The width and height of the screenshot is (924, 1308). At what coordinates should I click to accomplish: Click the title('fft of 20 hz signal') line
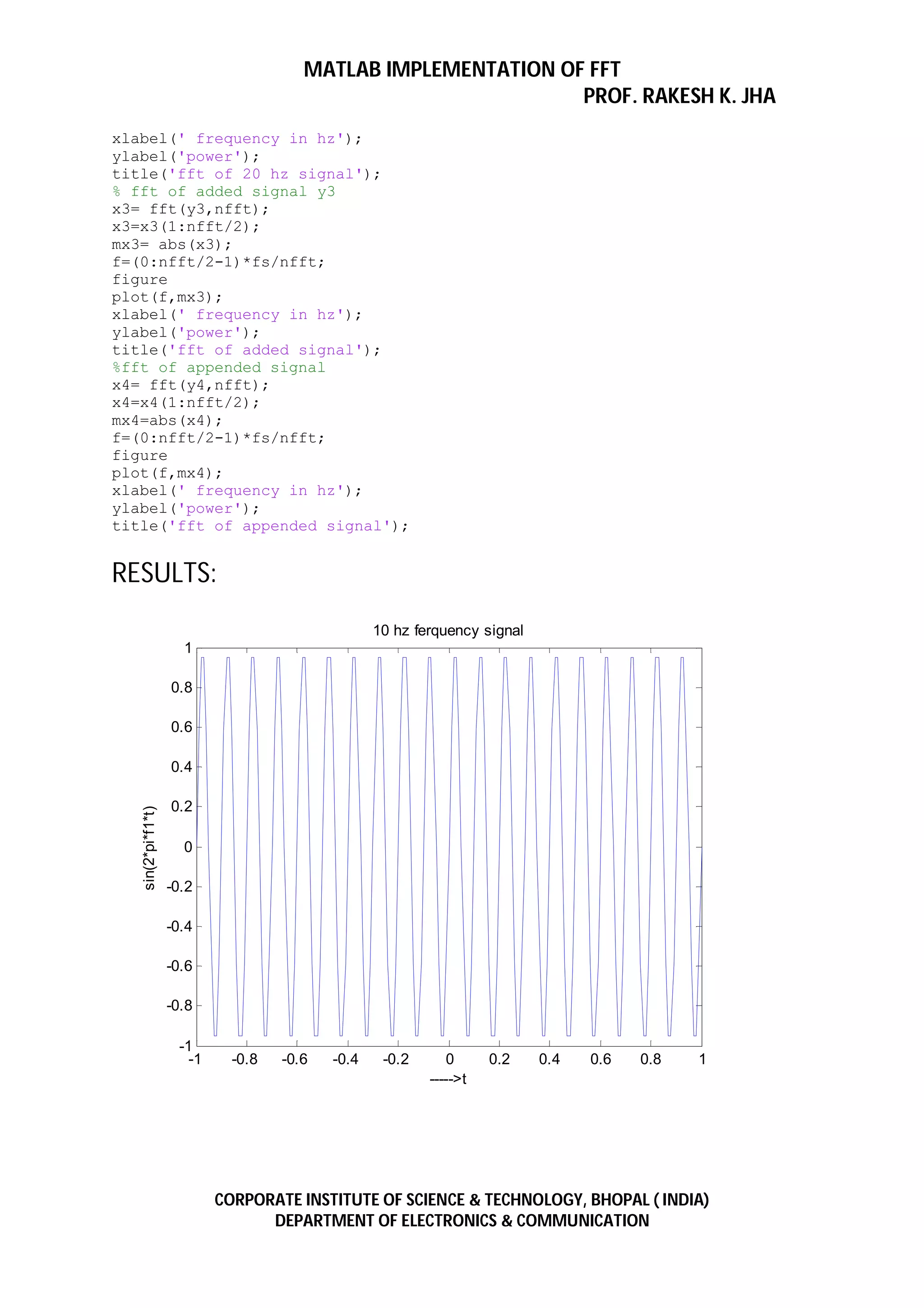[x=246, y=174]
